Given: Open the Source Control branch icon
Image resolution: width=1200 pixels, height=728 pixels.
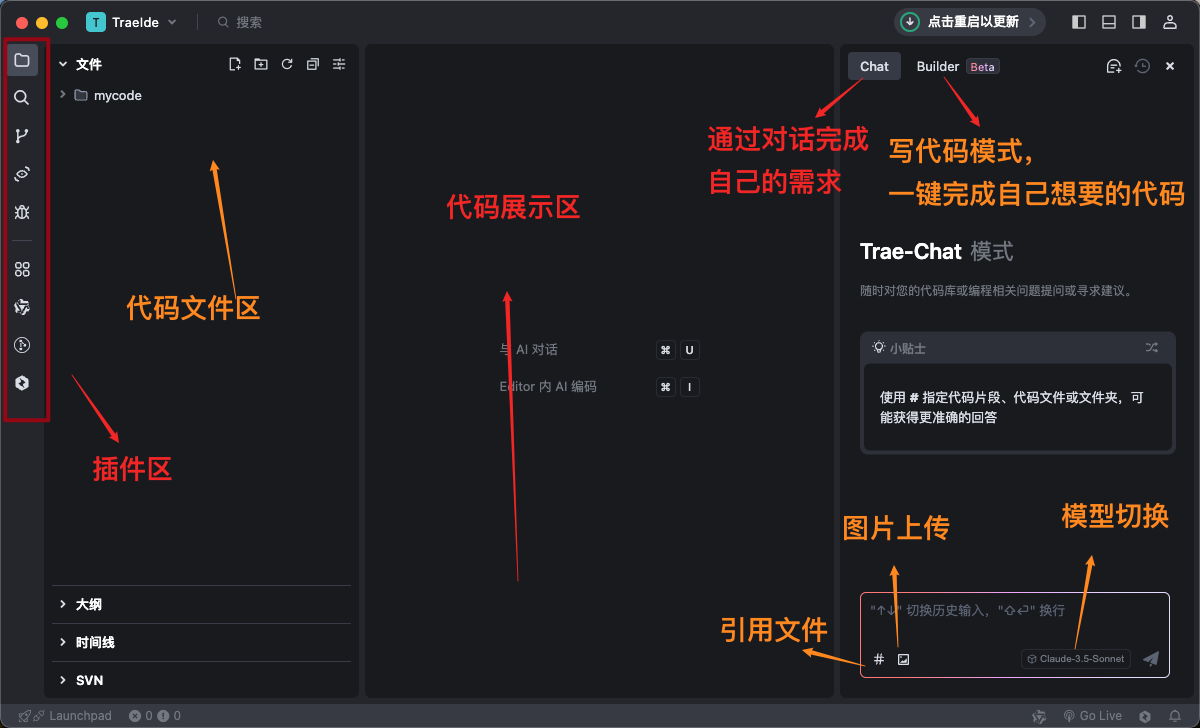Looking at the screenshot, I should (22, 136).
